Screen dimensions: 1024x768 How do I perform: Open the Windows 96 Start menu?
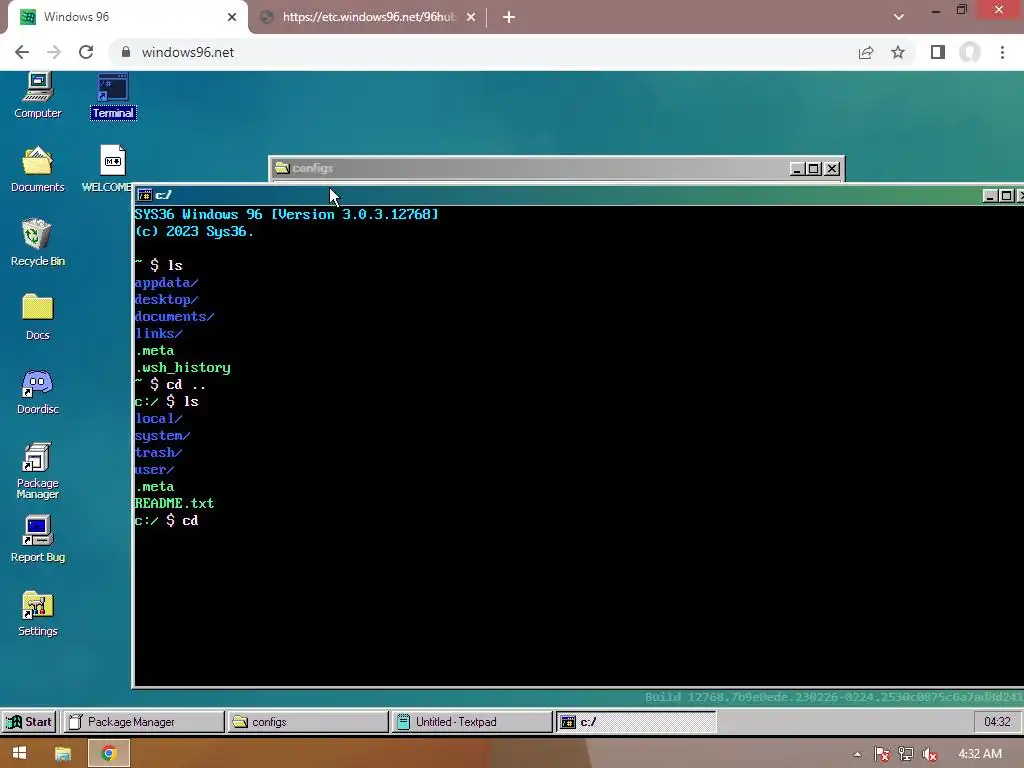coord(29,722)
